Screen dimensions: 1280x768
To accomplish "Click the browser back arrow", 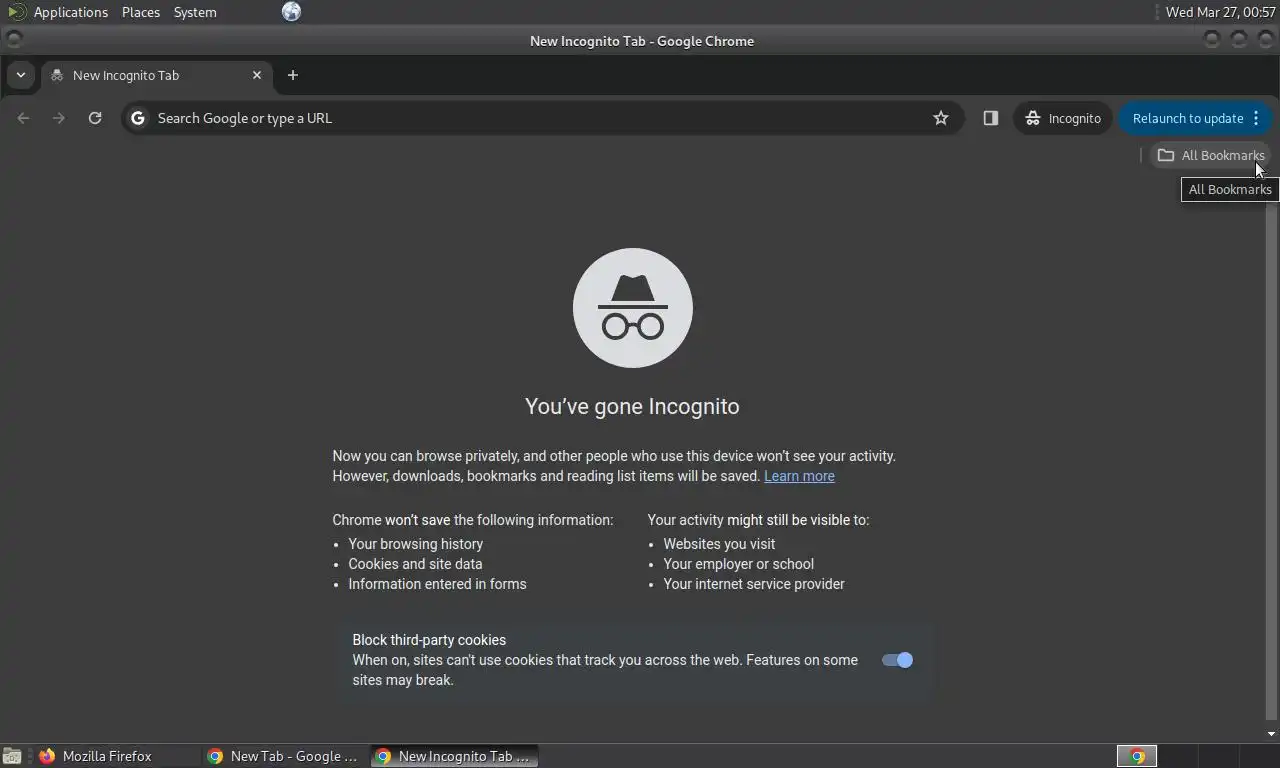I will (24, 118).
